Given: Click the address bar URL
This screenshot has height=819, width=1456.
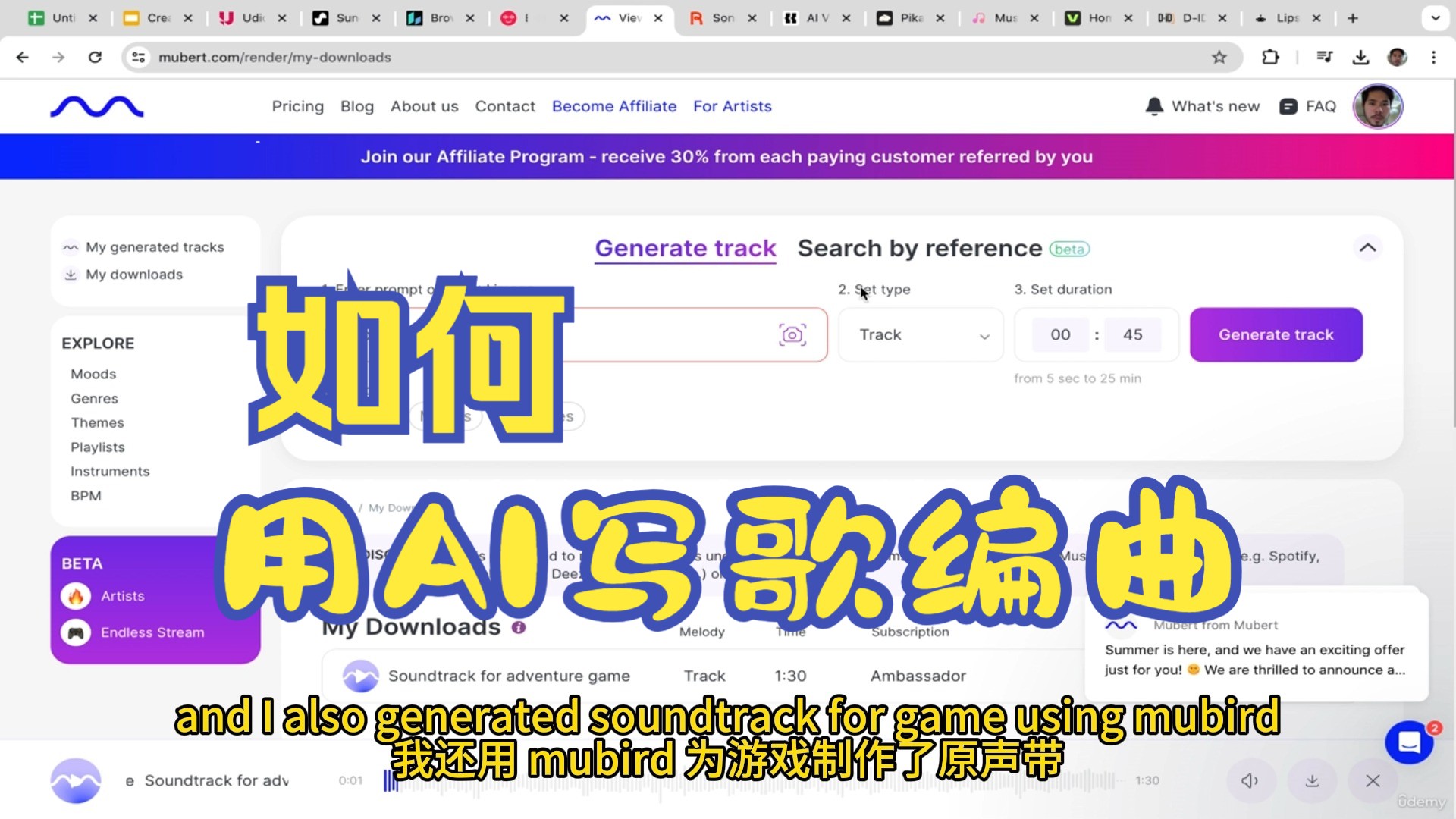Looking at the screenshot, I should tap(275, 57).
